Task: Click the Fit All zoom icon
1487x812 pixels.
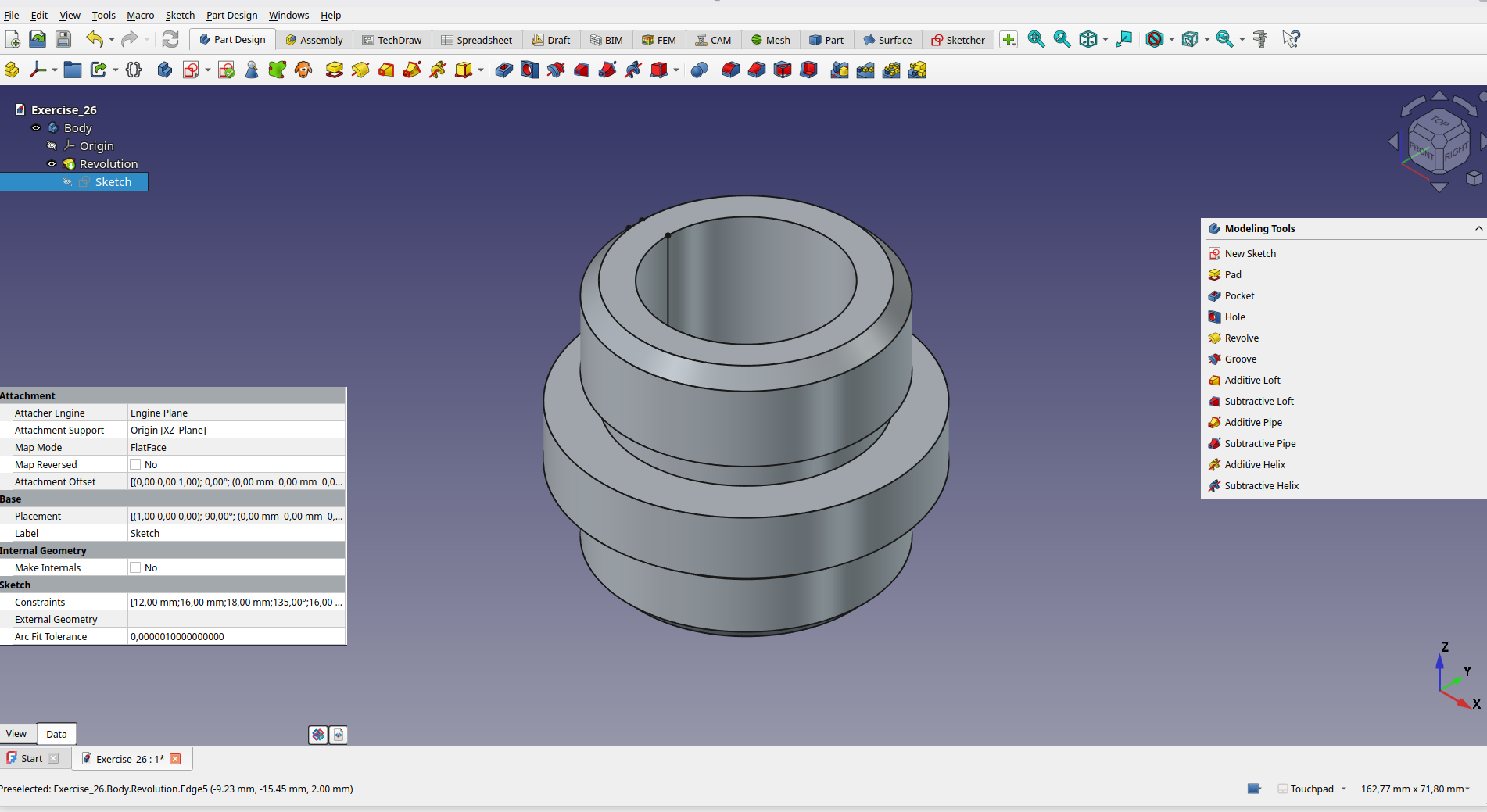Action: click(1036, 39)
